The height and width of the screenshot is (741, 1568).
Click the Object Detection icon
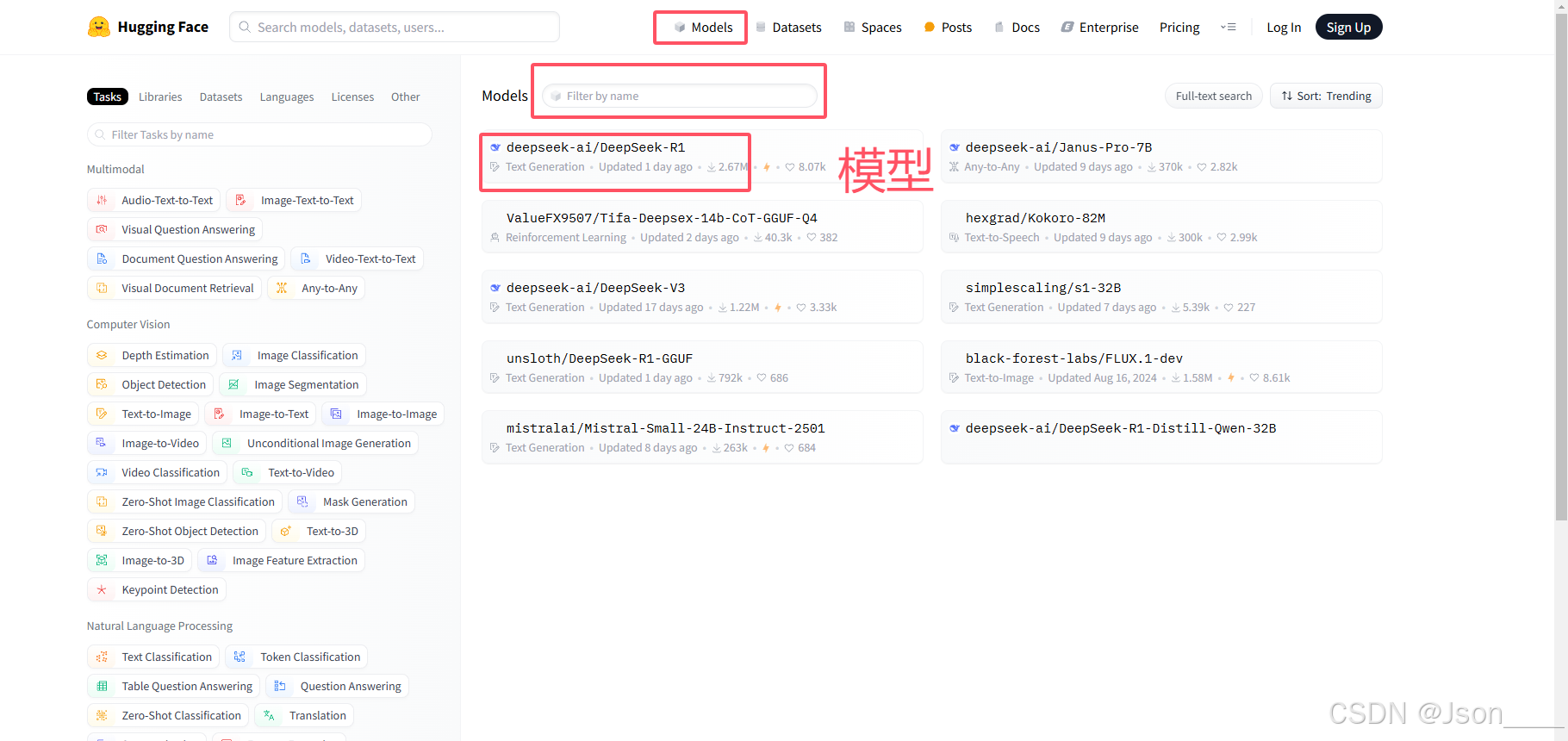(x=102, y=384)
